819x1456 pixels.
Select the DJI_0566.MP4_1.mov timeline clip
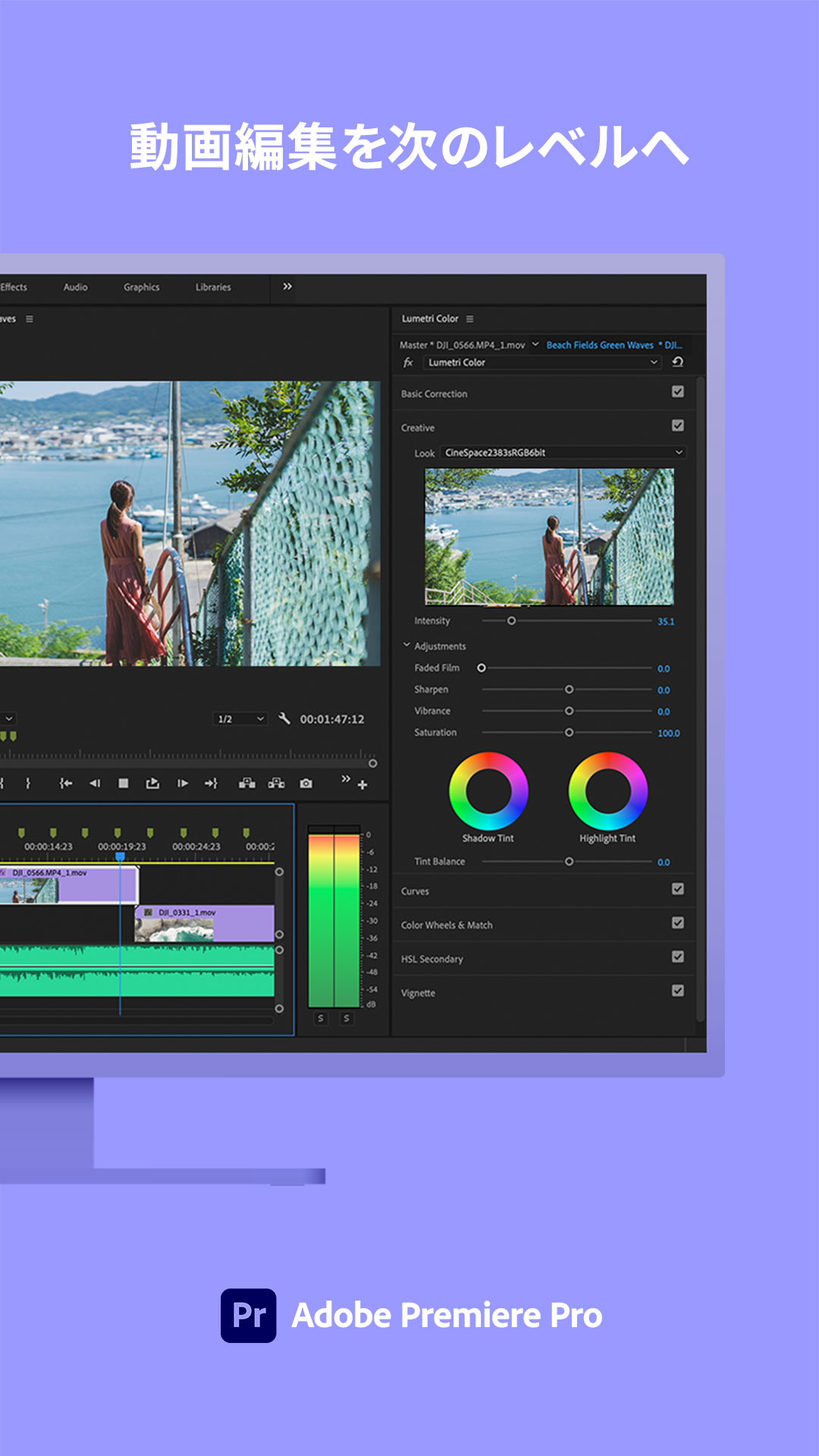click(x=68, y=885)
